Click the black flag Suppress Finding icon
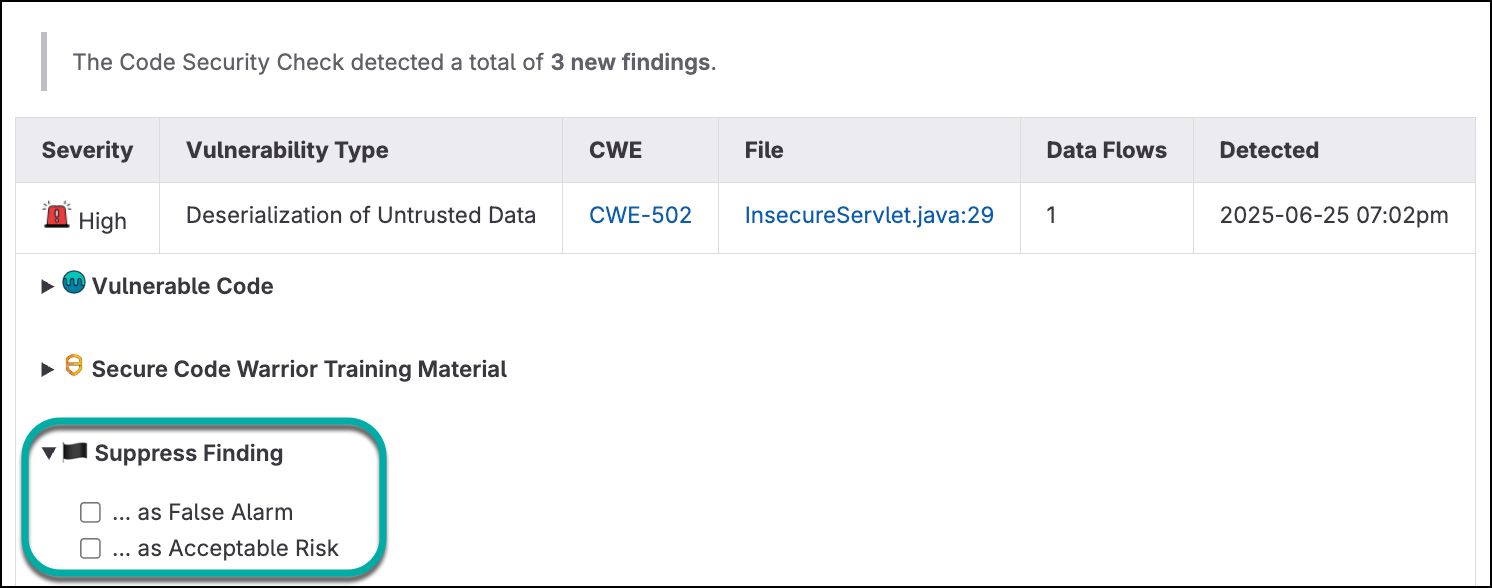Viewport: 1492px width, 588px height. click(x=75, y=452)
